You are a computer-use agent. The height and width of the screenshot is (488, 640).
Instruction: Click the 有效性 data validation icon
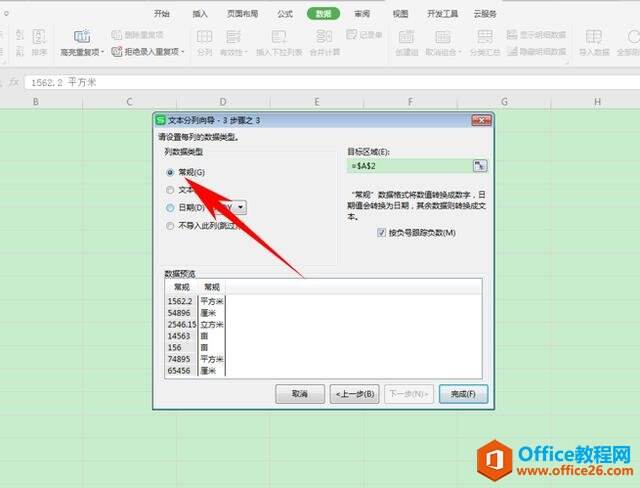(x=233, y=37)
